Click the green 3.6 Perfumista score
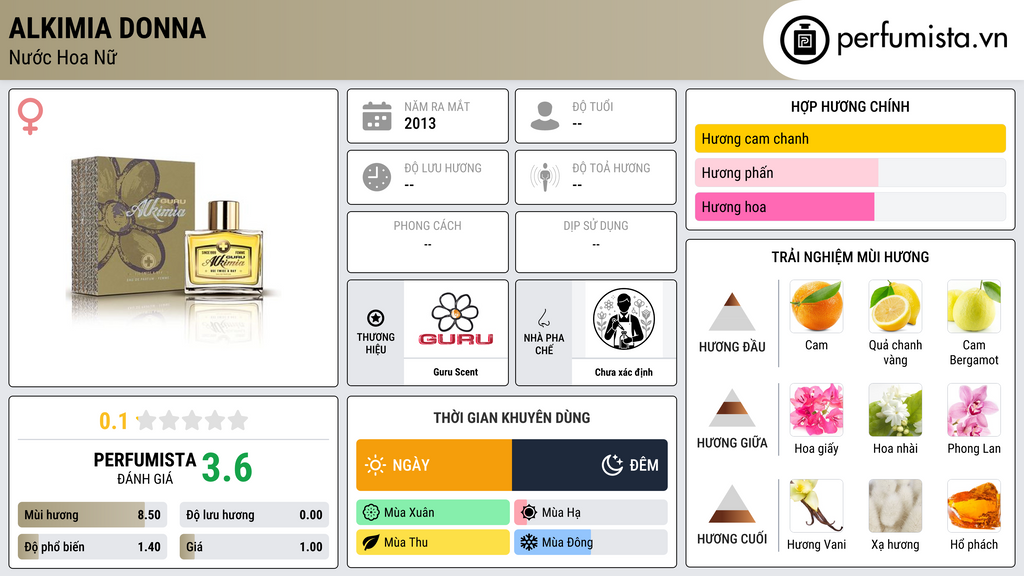 pos(227,468)
